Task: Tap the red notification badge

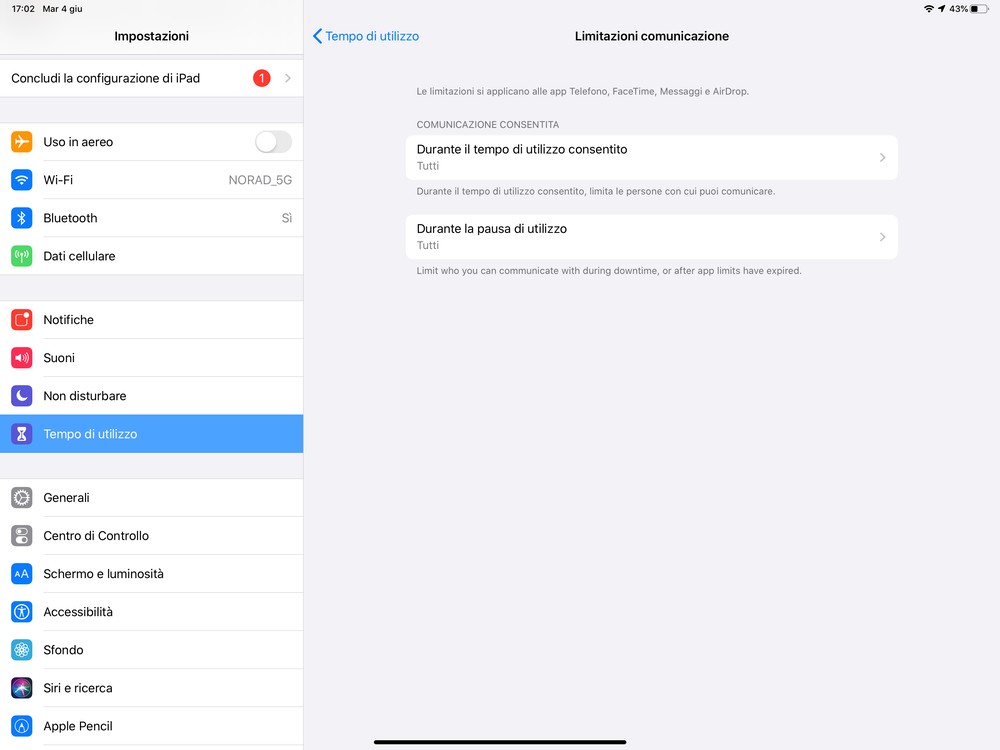Action: (x=261, y=78)
